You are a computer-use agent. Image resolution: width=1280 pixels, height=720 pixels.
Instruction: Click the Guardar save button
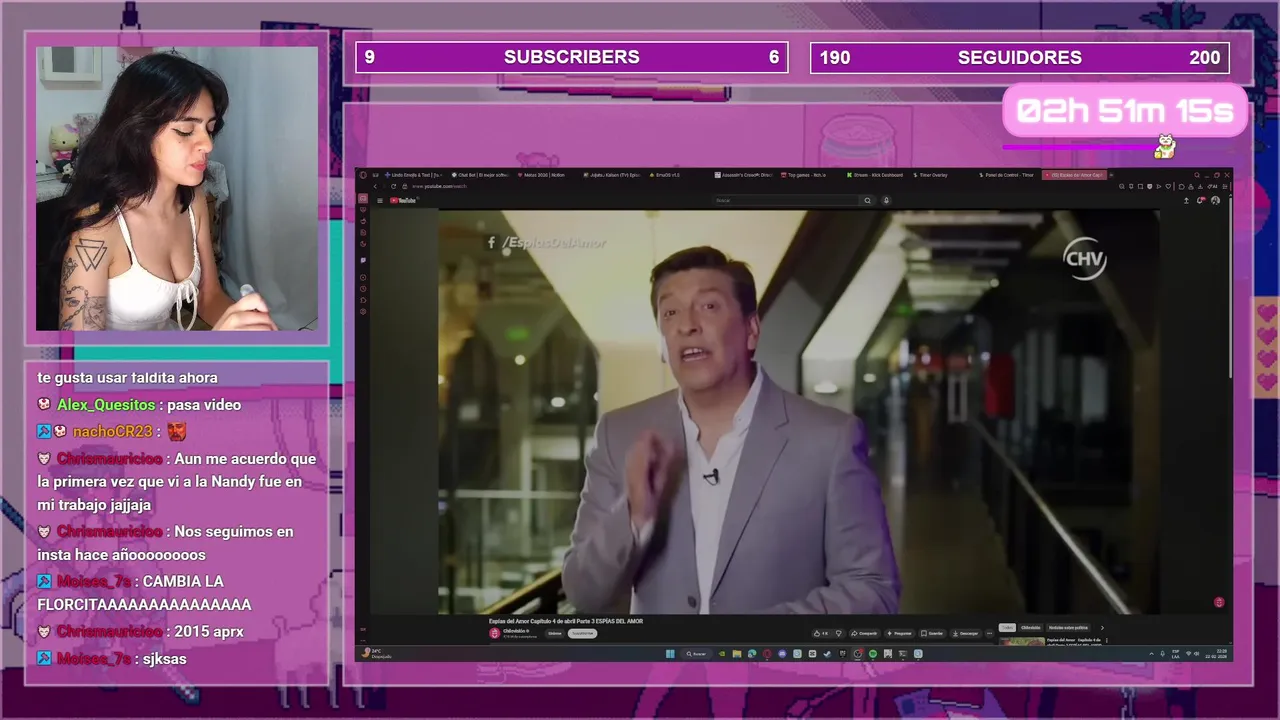(932, 633)
